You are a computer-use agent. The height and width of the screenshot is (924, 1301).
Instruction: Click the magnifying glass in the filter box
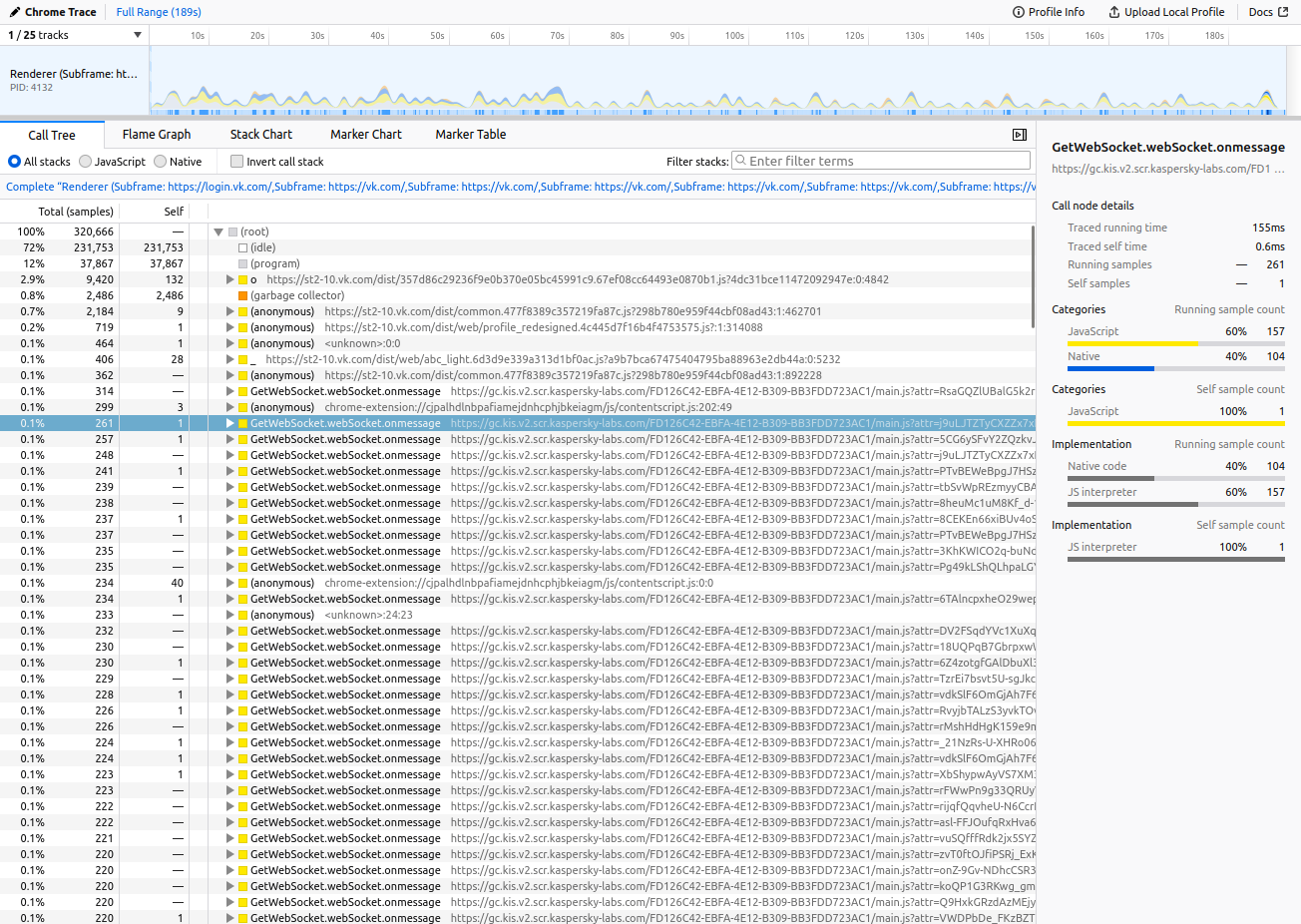coord(742,160)
